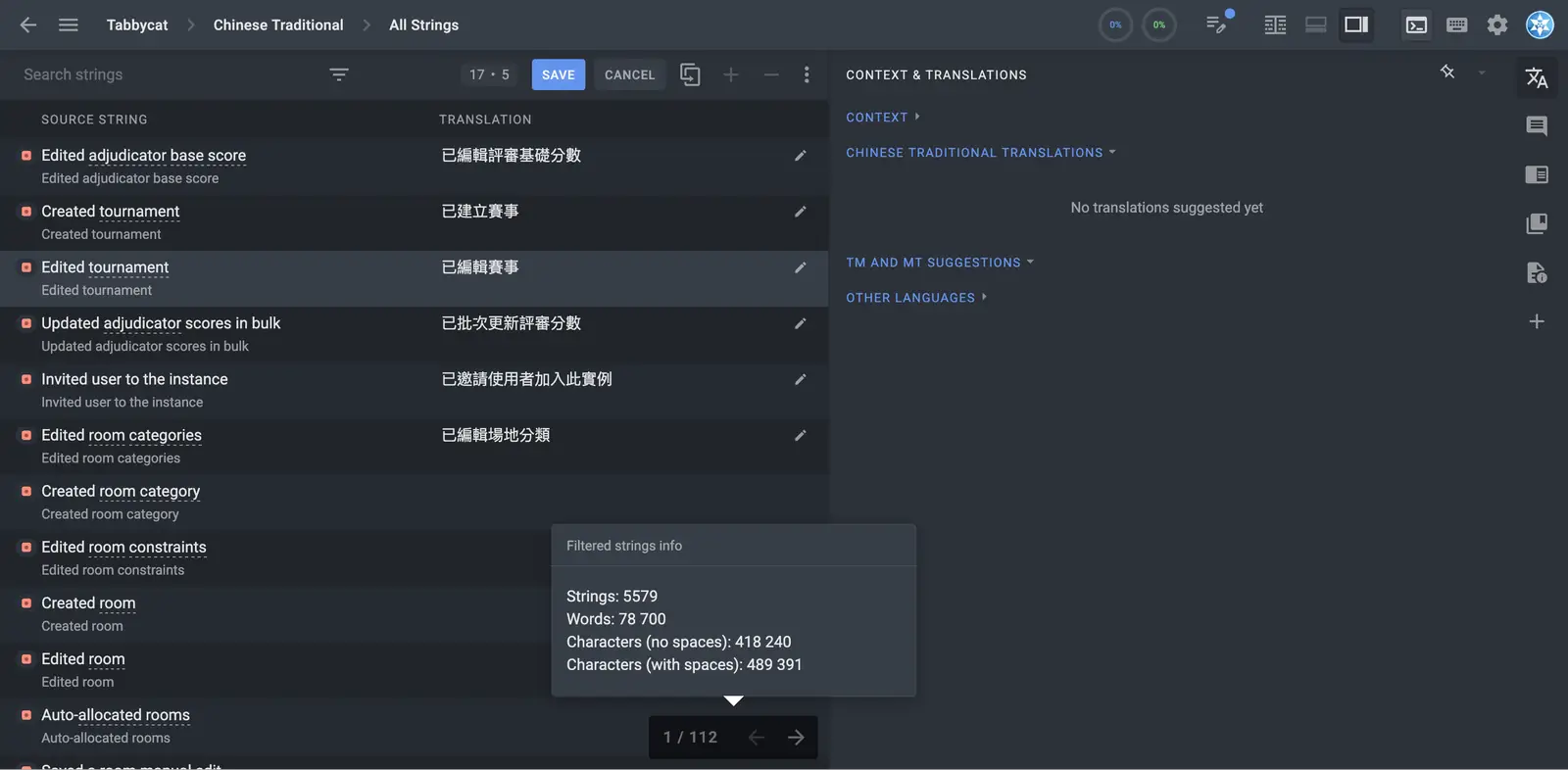The height and width of the screenshot is (770, 1568).
Task: Select 'Auto-allocated rooms' string row
Action: [x=415, y=726]
